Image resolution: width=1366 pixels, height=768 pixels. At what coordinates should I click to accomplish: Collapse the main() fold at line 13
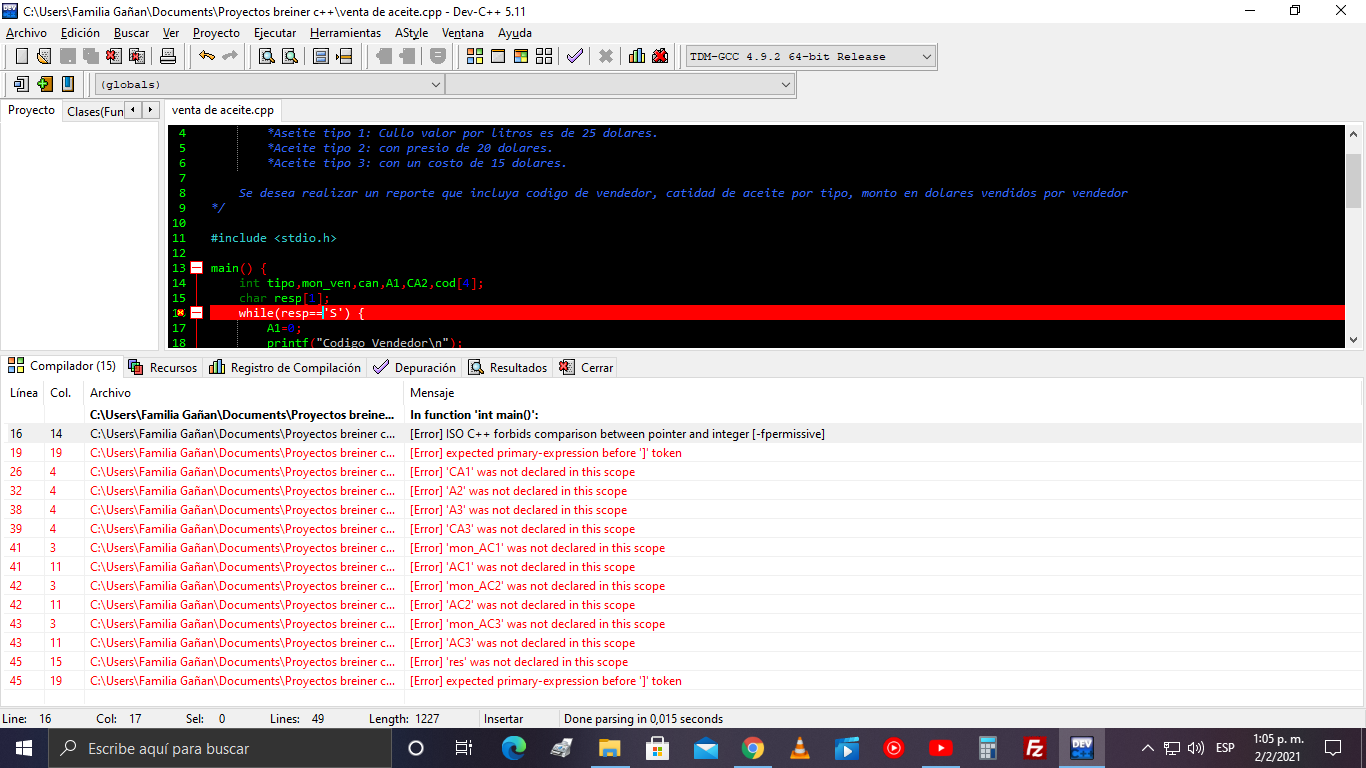click(x=196, y=268)
